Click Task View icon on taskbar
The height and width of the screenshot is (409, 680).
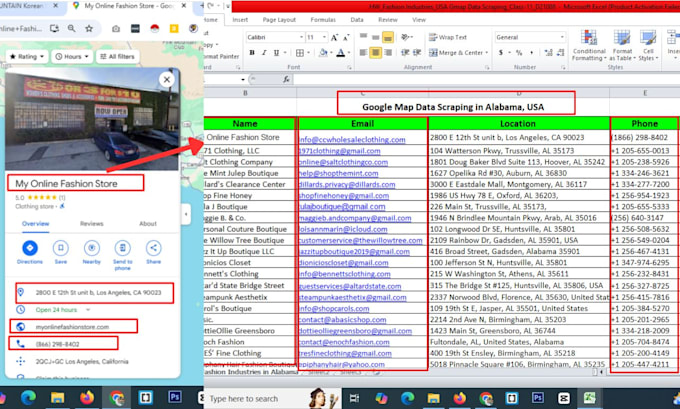[x=354, y=398]
